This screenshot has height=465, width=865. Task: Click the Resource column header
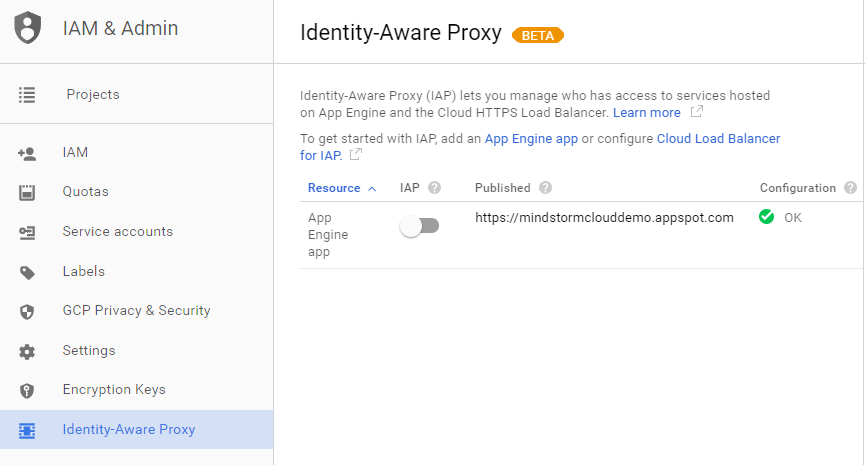click(x=334, y=188)
